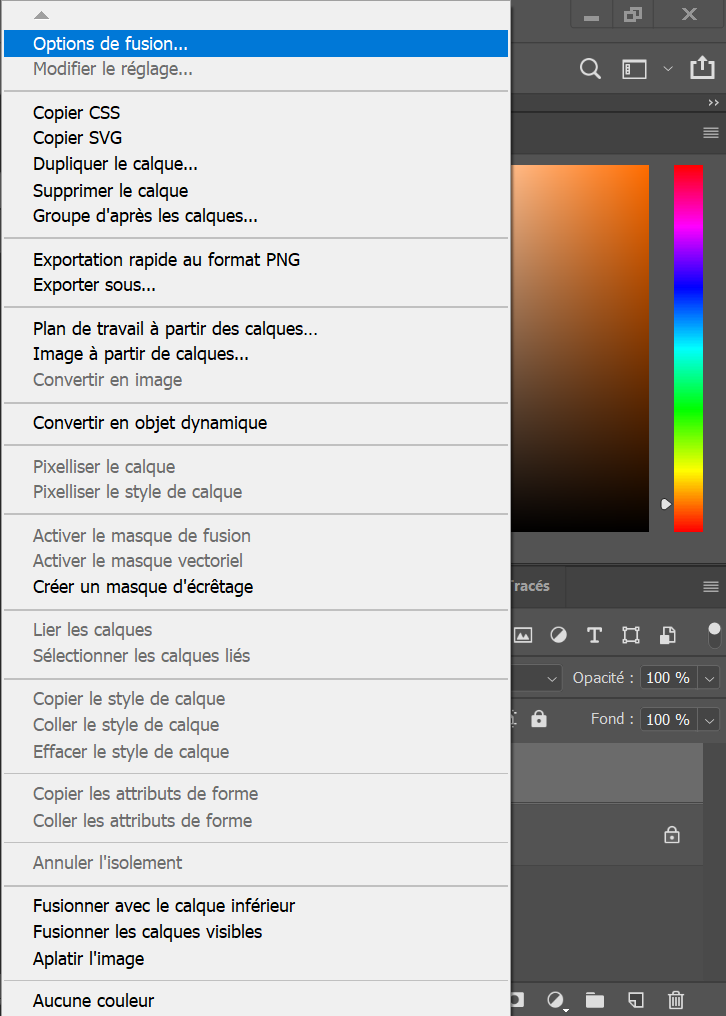Toggle the layer filtering switch
726x1016 pixels.
[x=714, y=635]
